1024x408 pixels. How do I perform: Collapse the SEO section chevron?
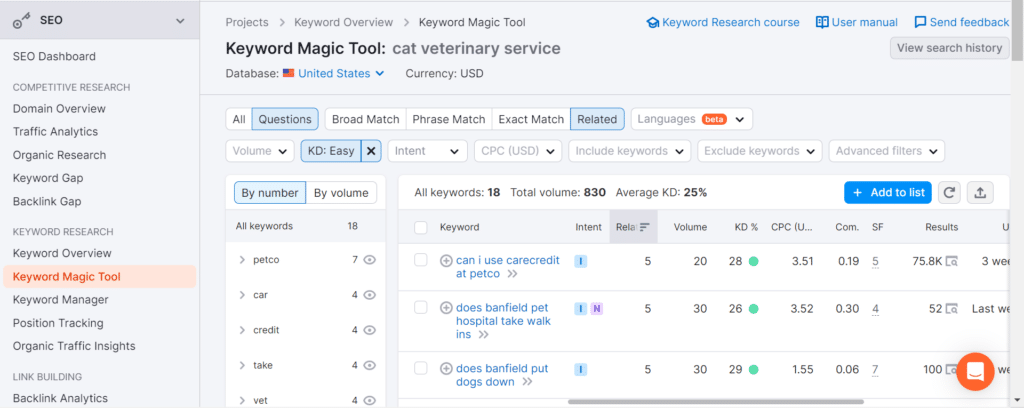pyautogui.click(x=180, y=21)
